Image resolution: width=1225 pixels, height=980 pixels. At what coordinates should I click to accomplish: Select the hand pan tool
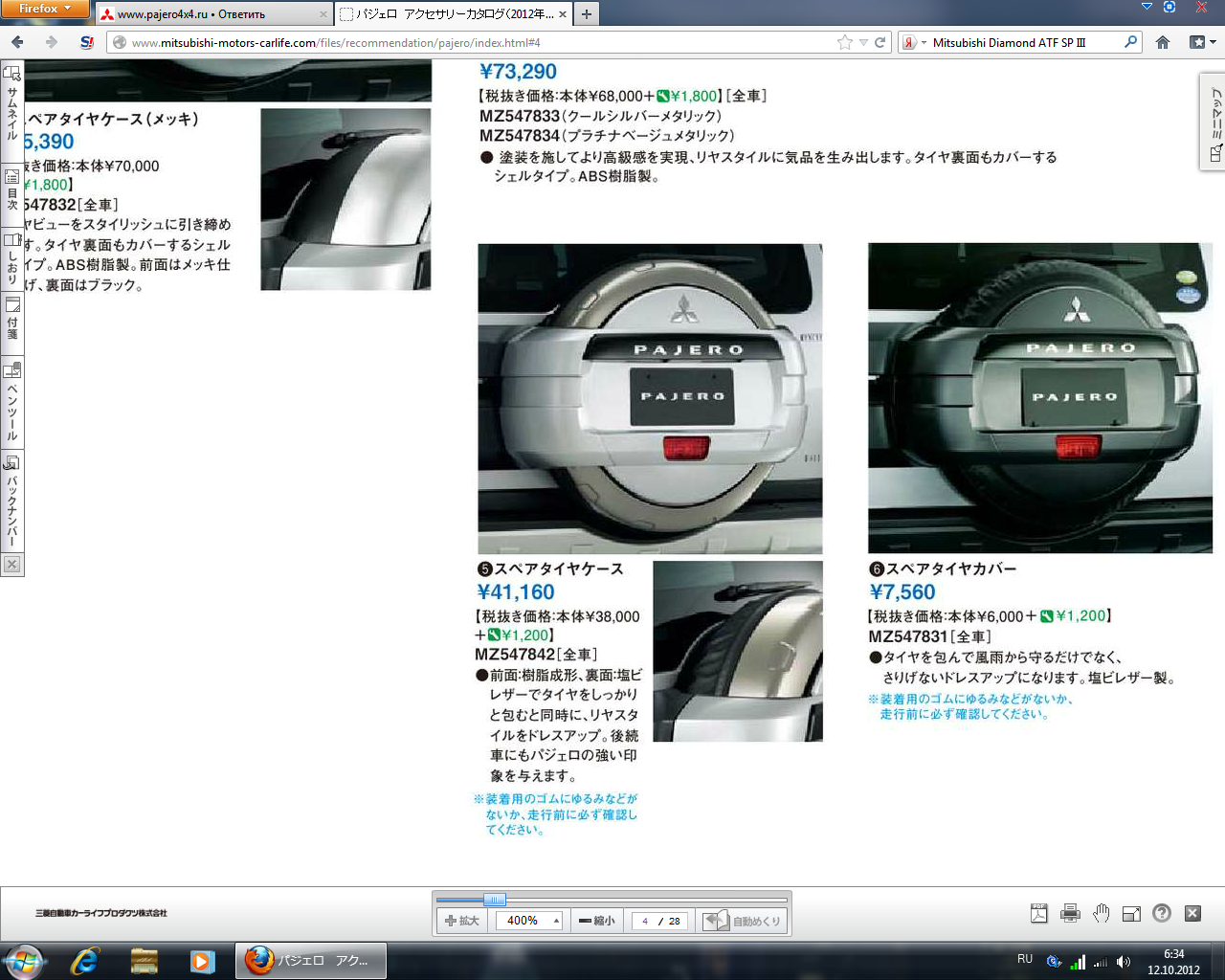(1102, 914)
